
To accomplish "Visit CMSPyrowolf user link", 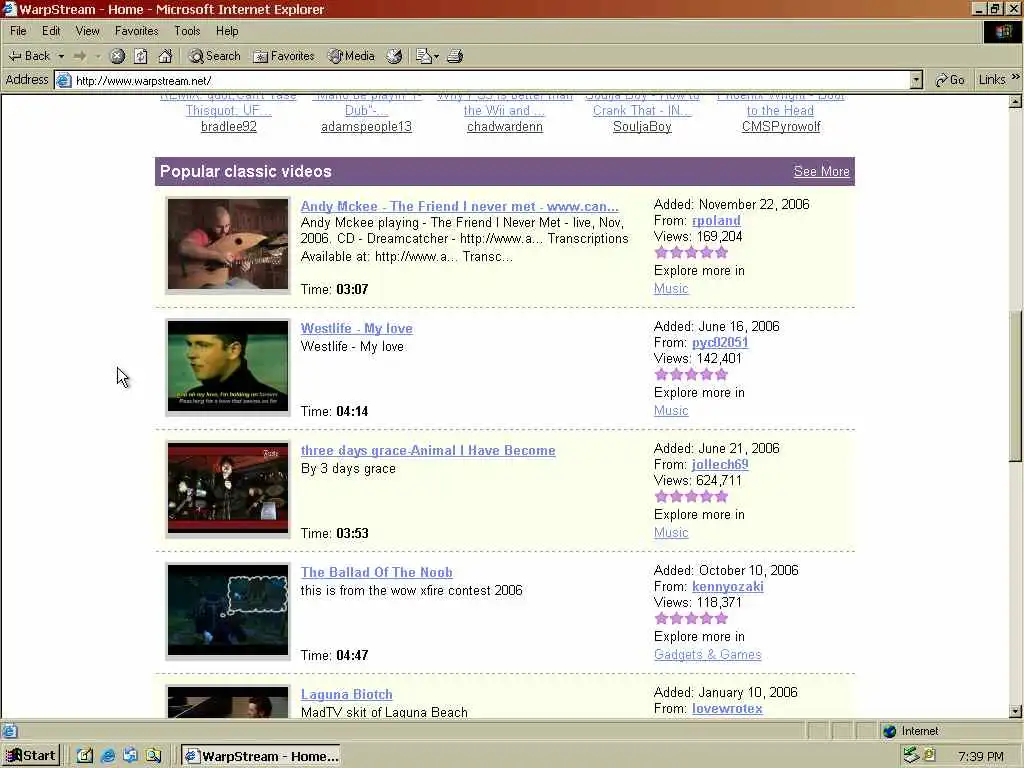I will (781, 127).
